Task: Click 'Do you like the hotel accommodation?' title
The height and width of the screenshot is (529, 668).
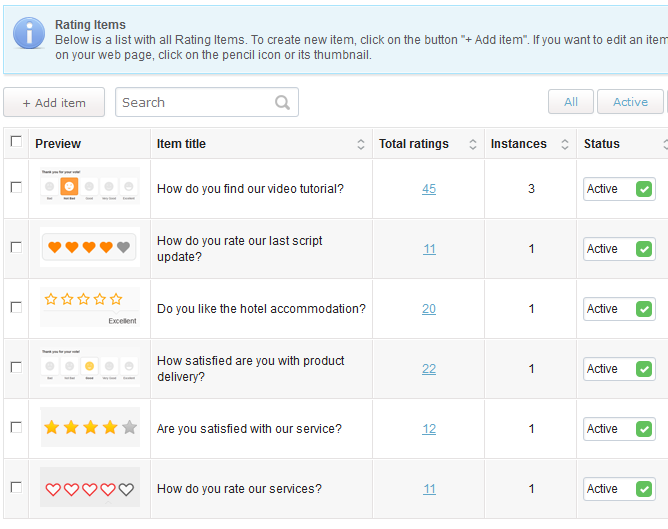Action: [261, 309]
